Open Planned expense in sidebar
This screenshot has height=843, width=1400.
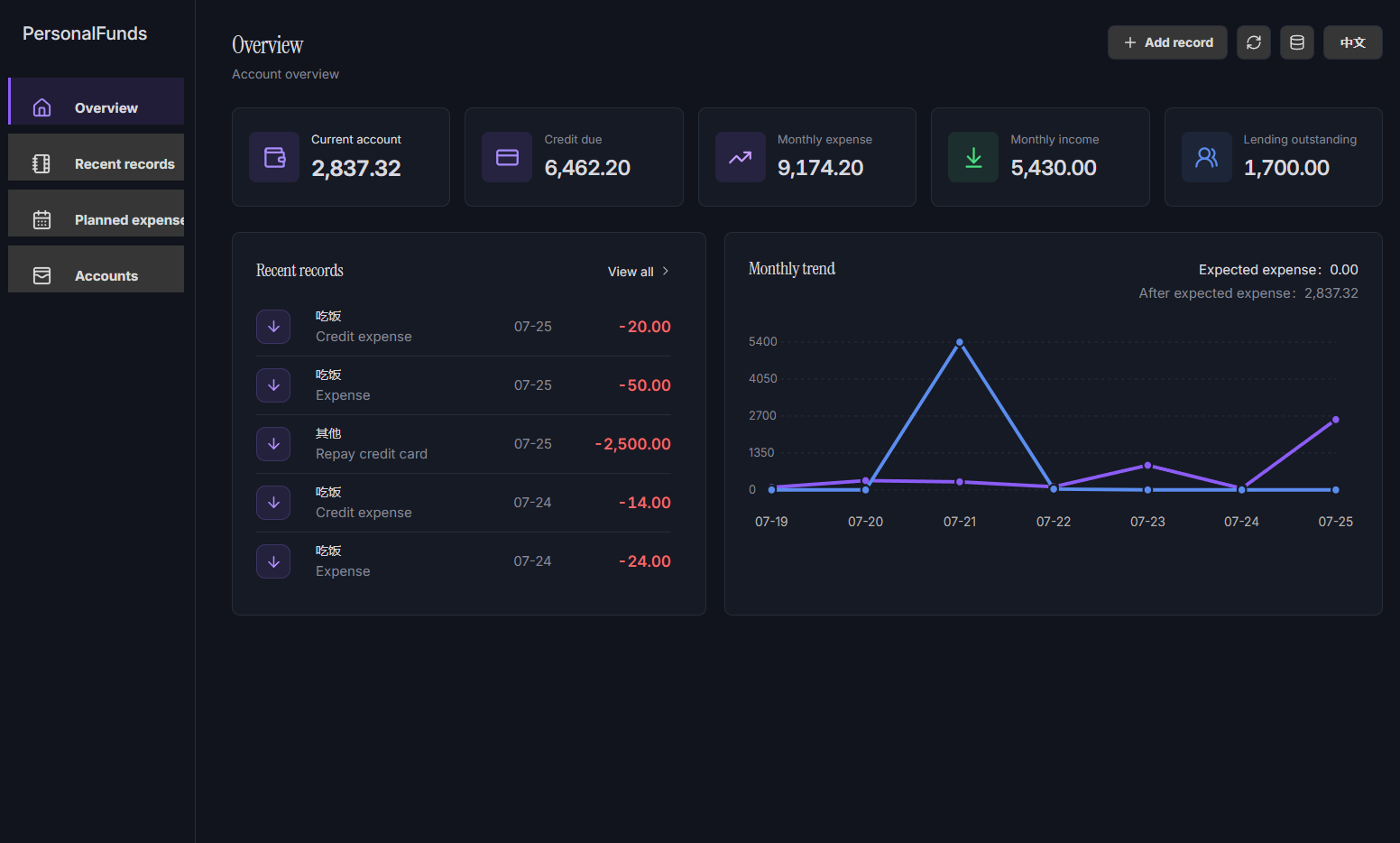click(x=97, y=213)
